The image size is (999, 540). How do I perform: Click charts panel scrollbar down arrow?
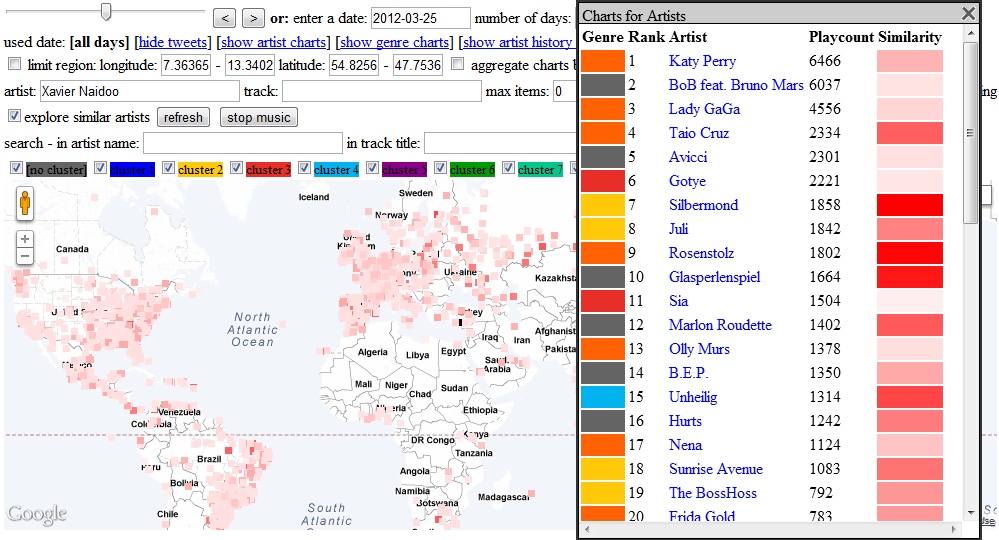(970, 513)
